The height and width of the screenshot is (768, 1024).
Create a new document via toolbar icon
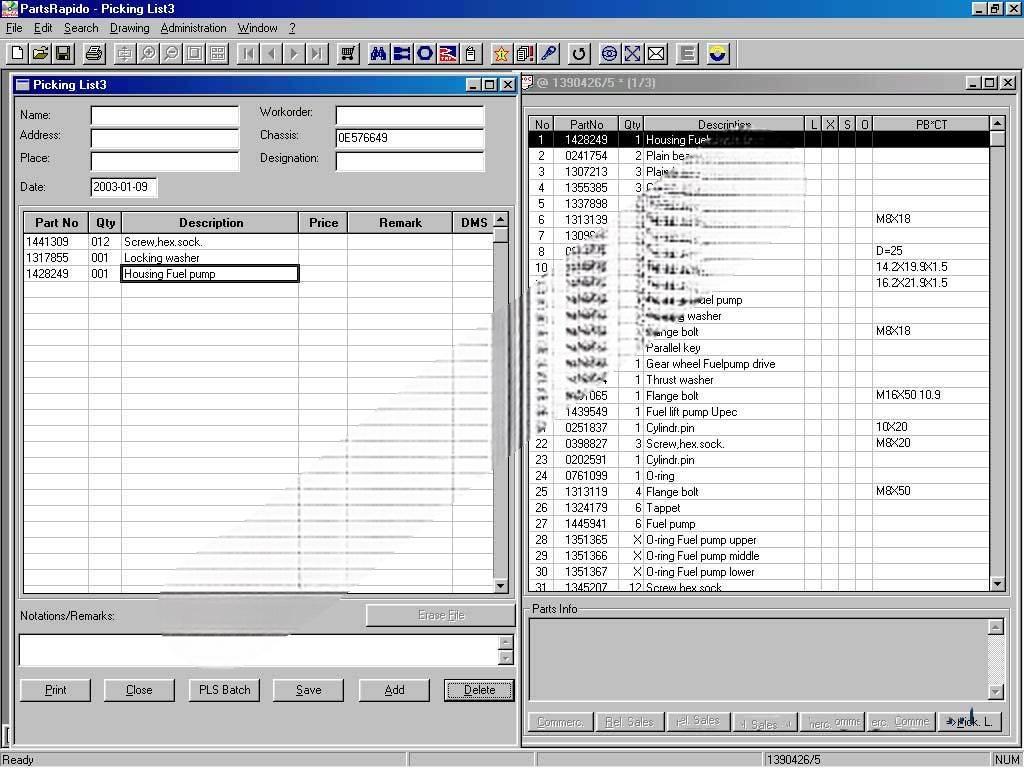coord(16,53)
